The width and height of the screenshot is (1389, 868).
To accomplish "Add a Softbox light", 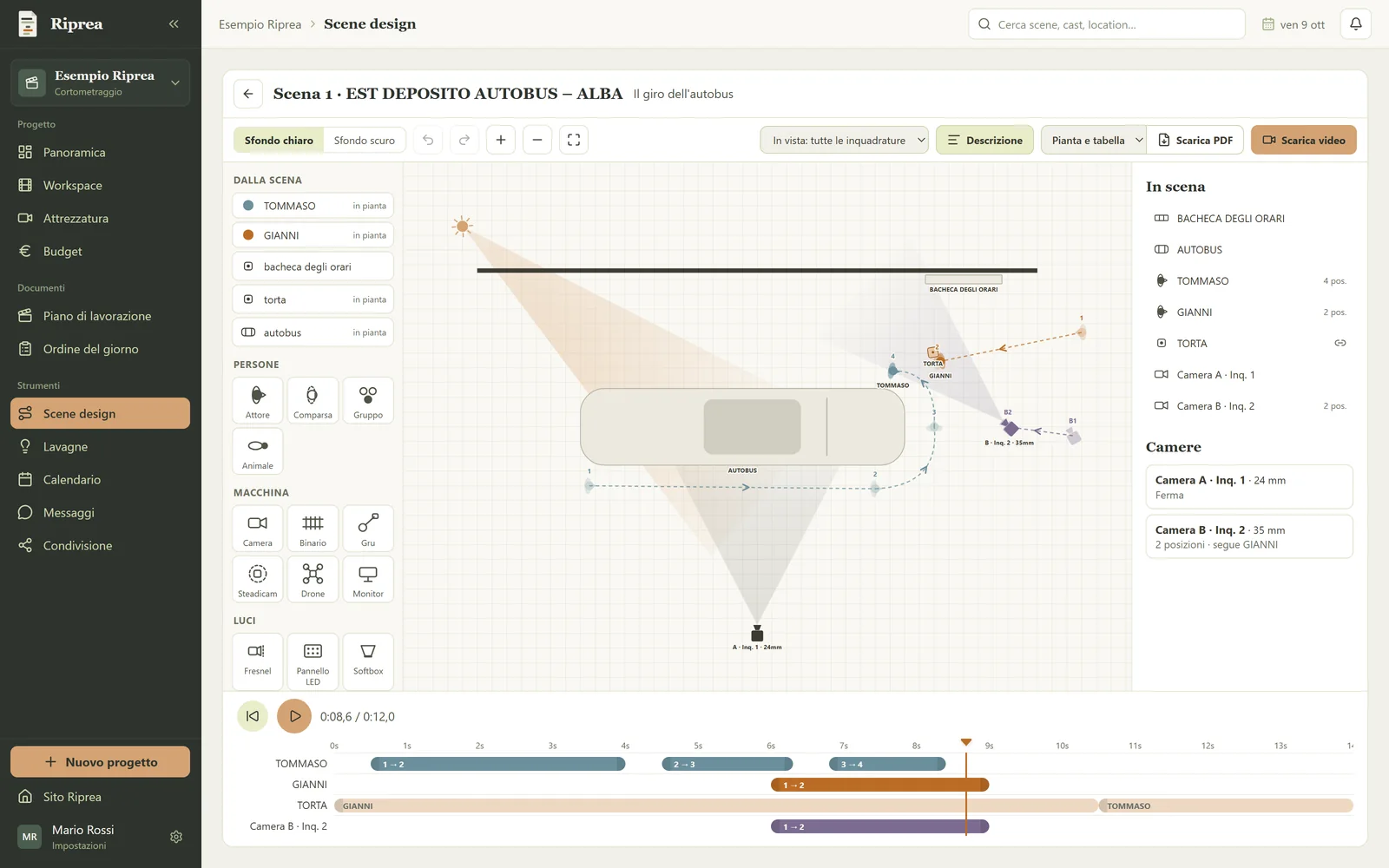I will point(368,661).
